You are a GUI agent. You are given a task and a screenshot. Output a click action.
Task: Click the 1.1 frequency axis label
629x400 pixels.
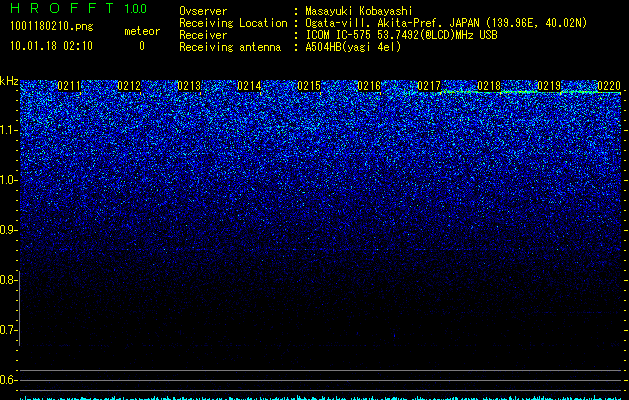[8, 130]
